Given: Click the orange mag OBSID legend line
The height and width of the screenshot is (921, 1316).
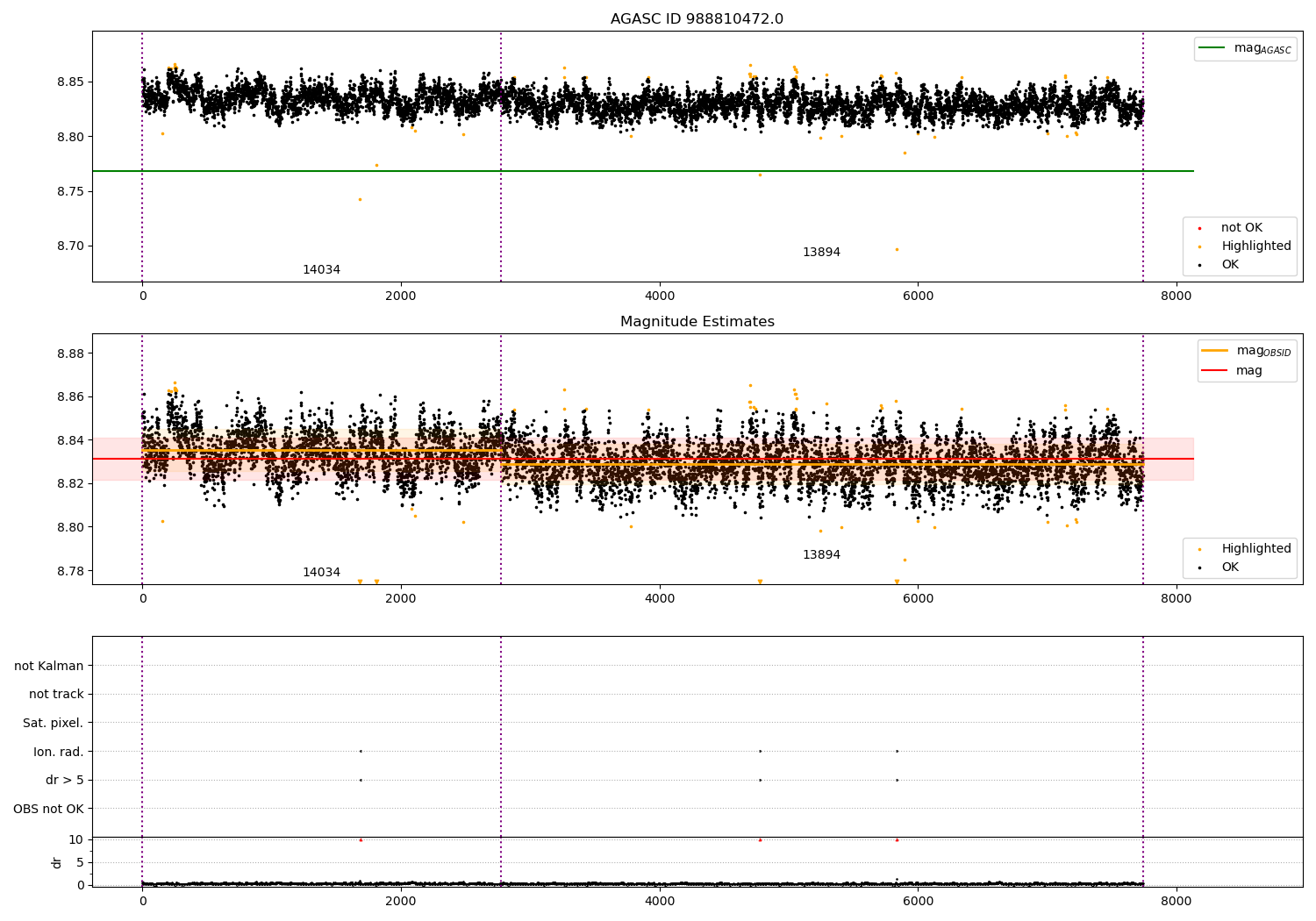Looking at the screenshot, I should (1215, 351).
